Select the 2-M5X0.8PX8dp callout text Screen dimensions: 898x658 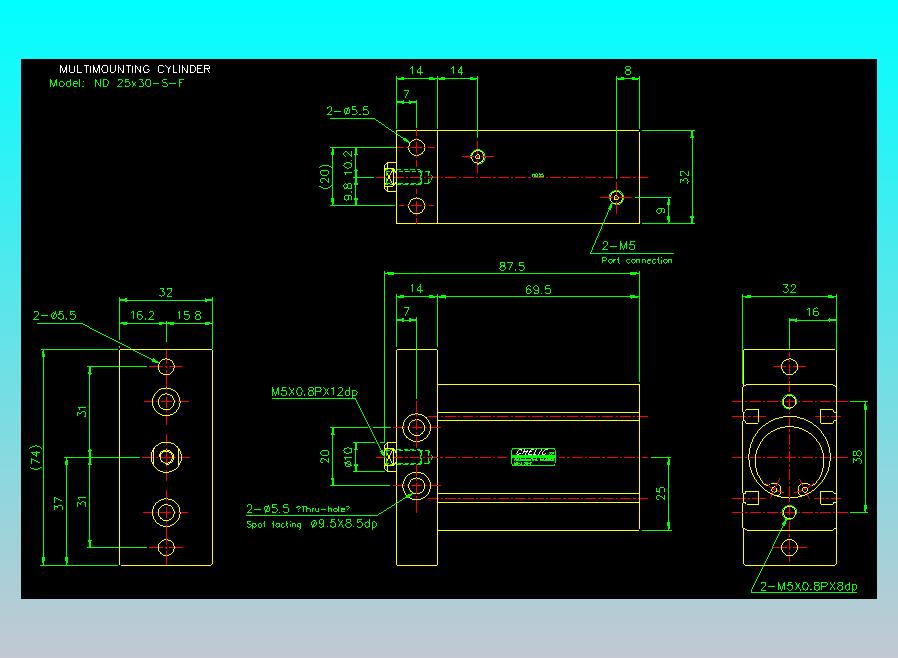[x=808, y=587]
